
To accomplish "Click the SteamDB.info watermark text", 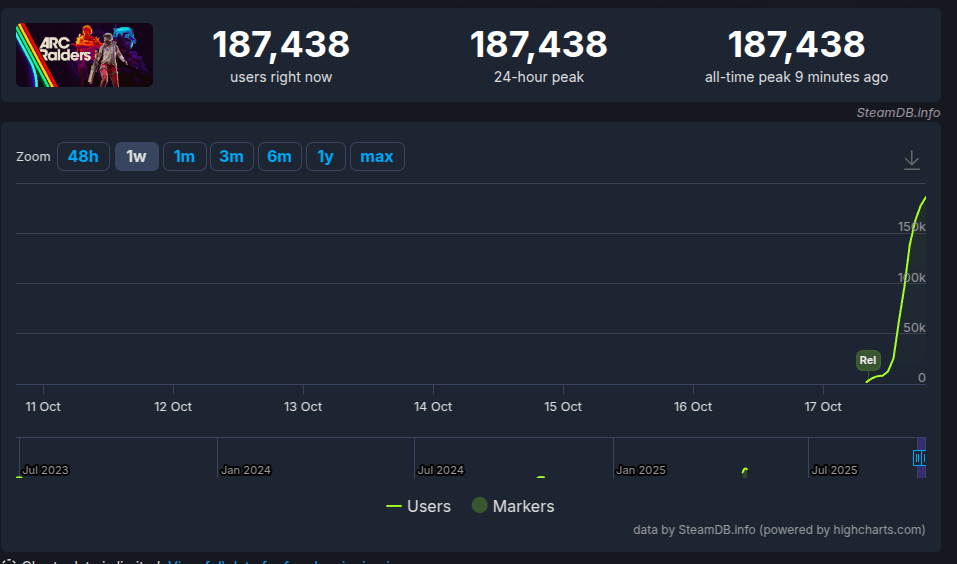I will [898, 112].
